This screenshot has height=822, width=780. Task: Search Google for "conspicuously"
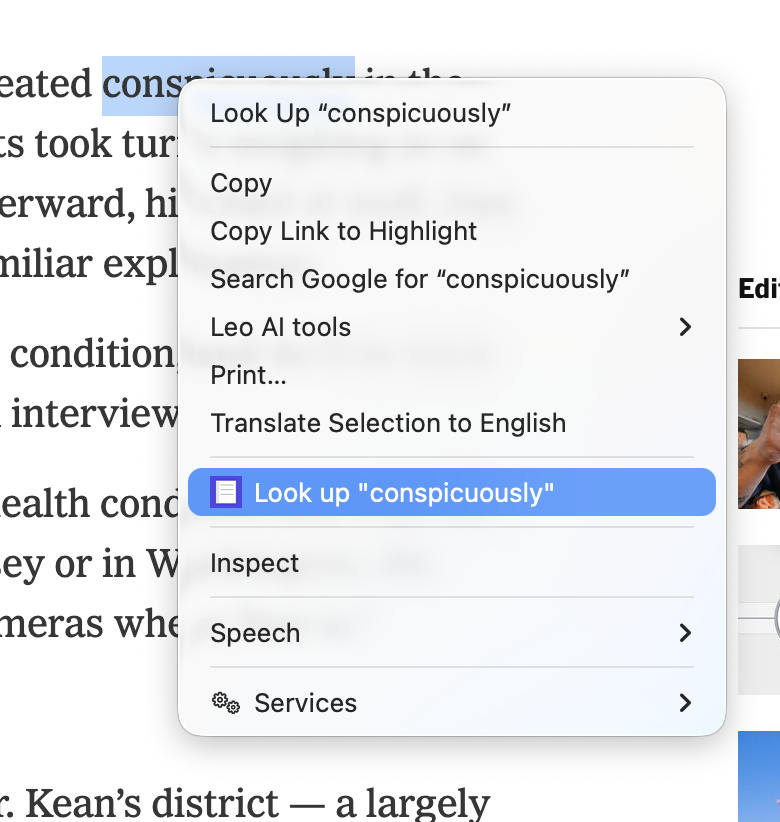[x=452, y=279]
